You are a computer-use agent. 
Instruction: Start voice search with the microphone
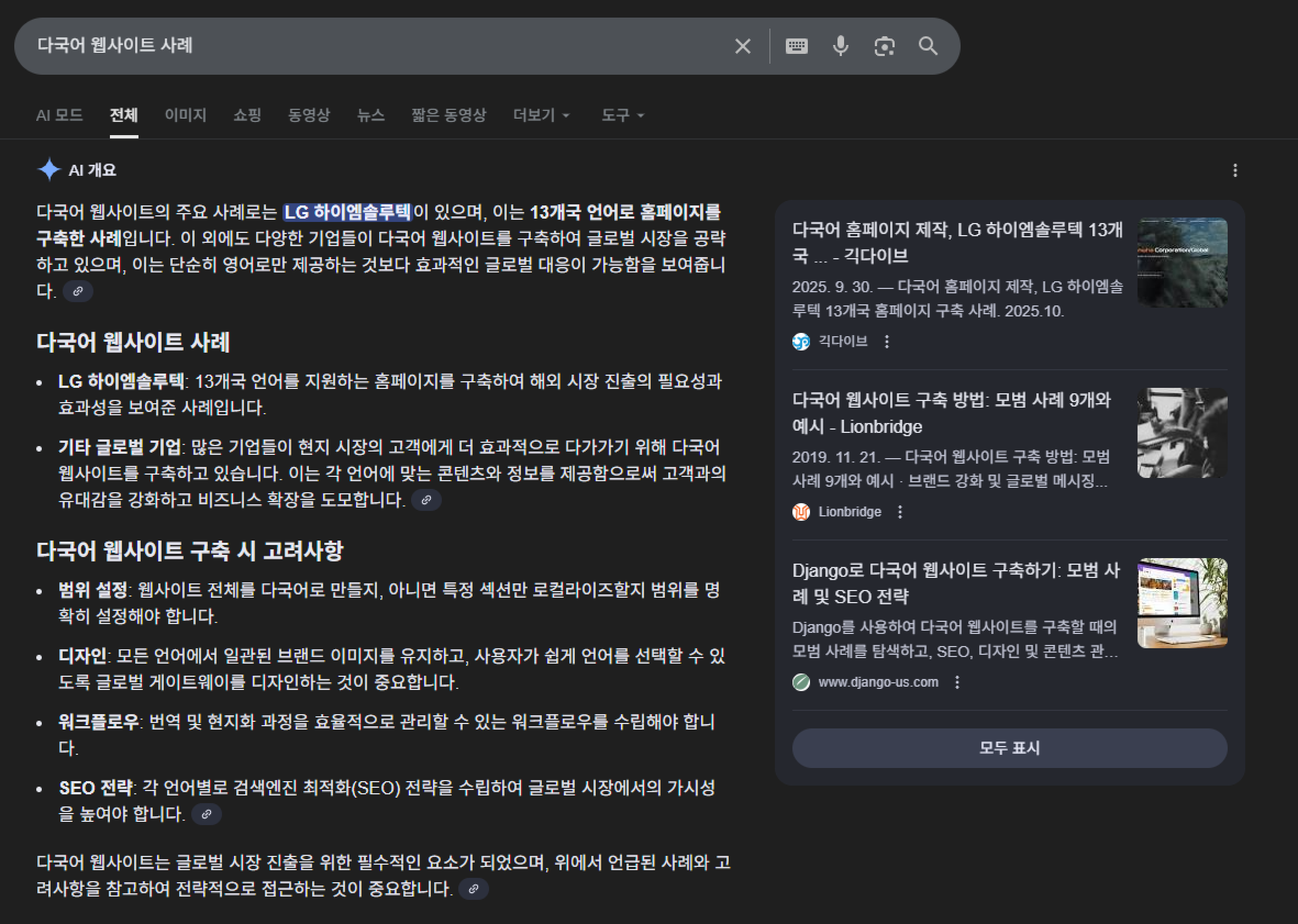tap(840, 46)
